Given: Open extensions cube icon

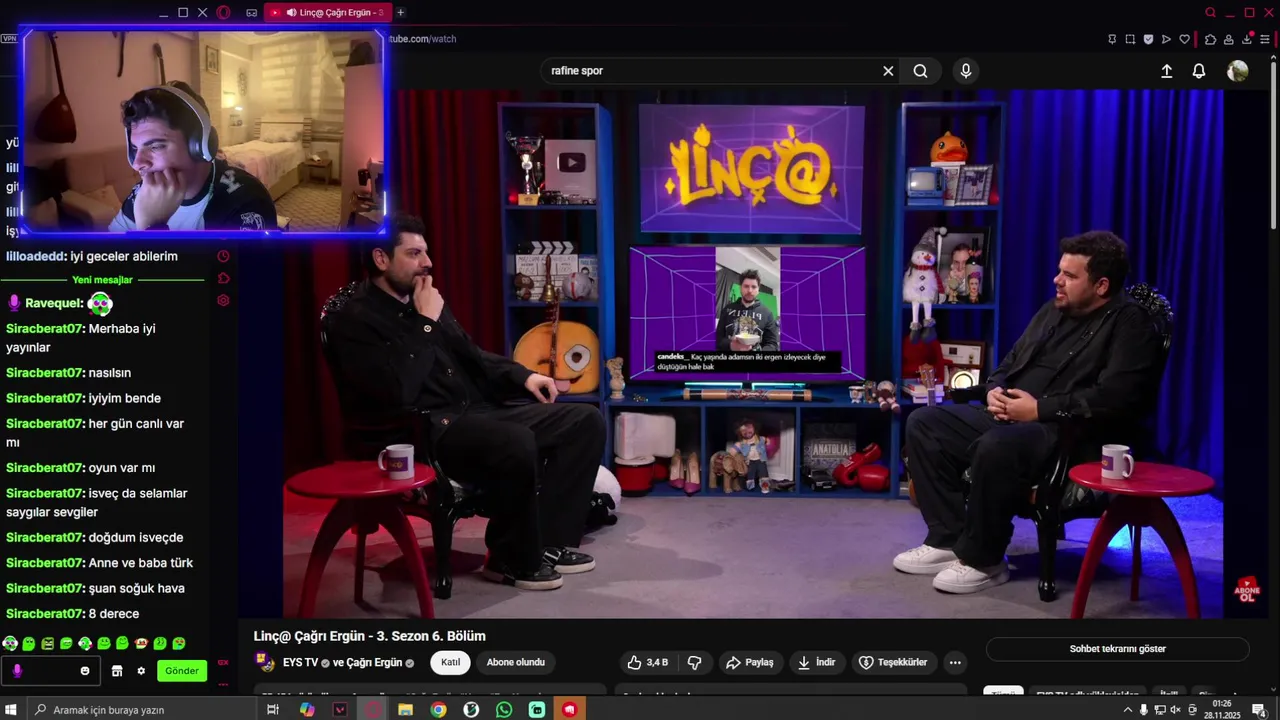Looking at the screenshot, I should point(1210,39).
